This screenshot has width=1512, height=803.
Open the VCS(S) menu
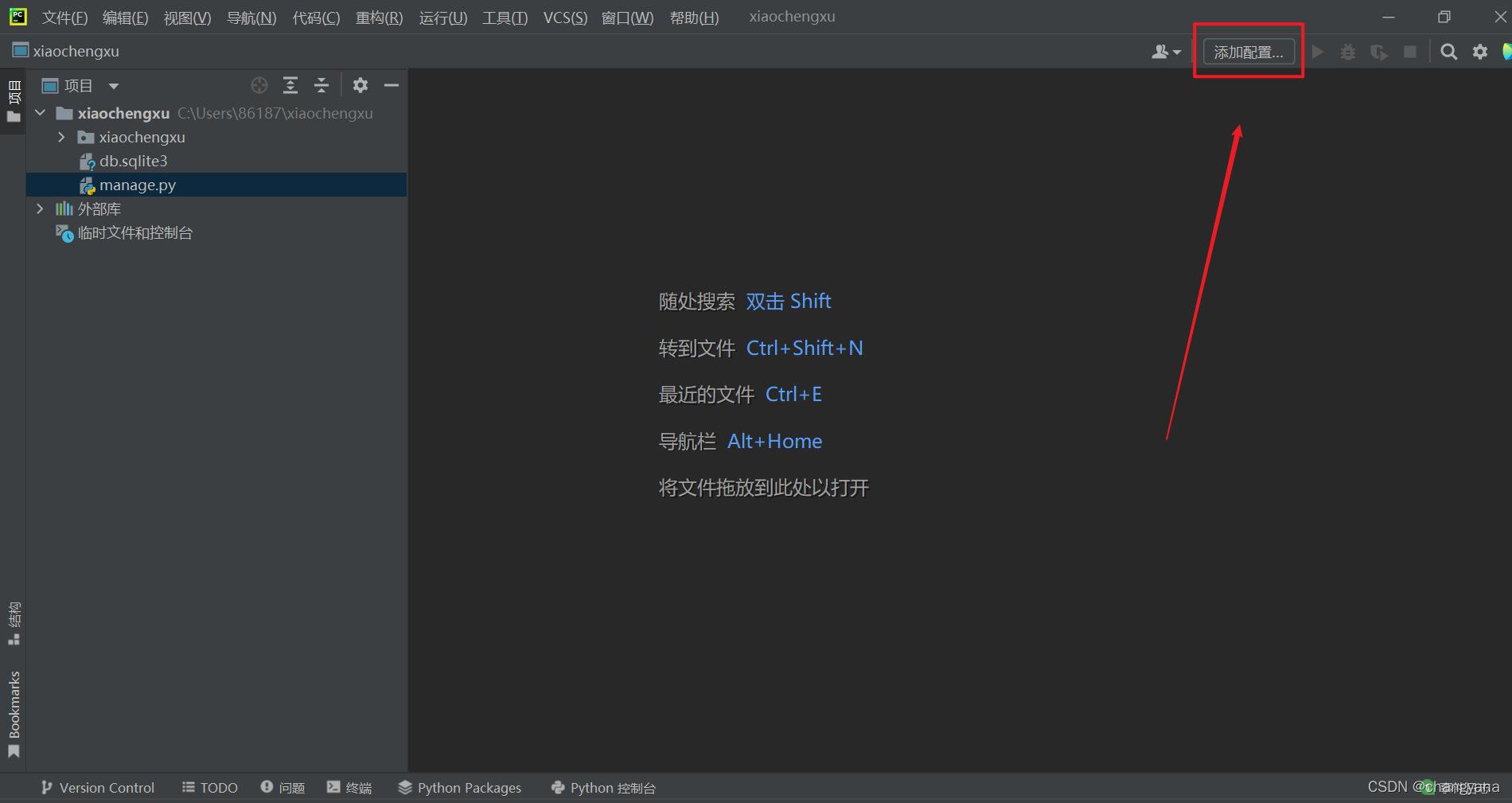tap(564, 18)
